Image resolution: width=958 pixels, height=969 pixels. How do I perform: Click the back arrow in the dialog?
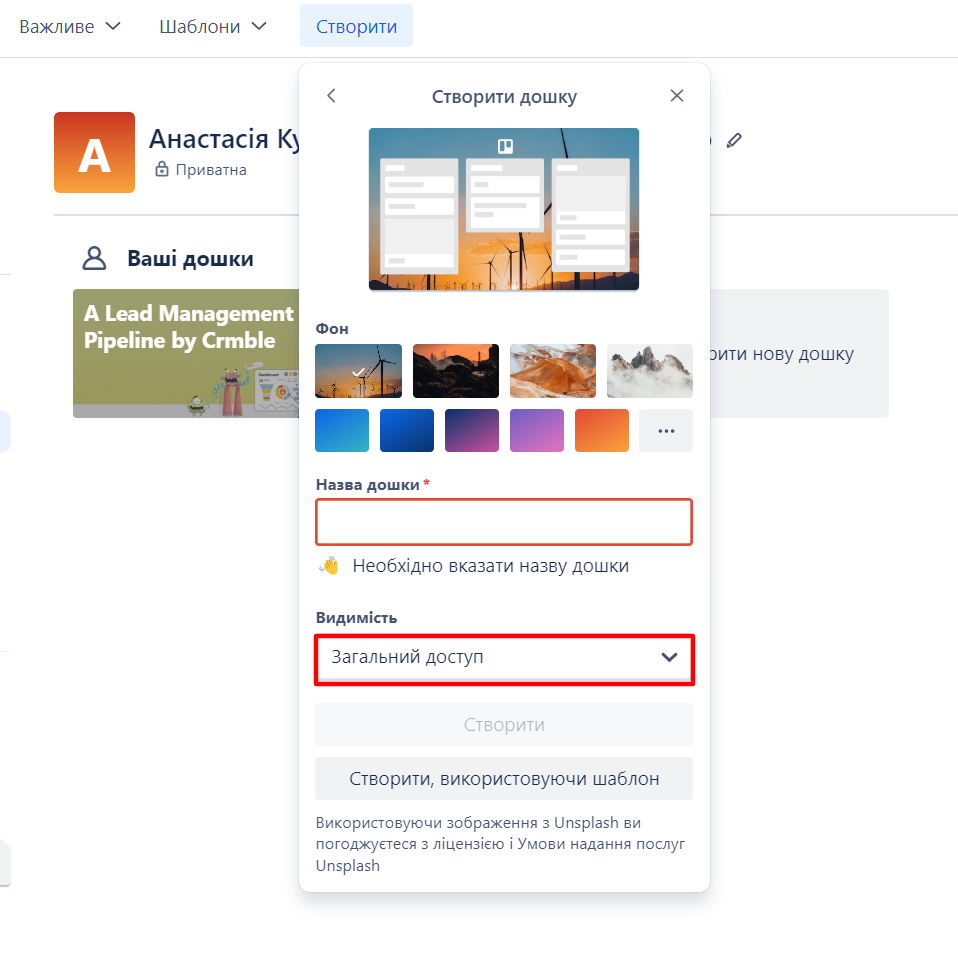(x=331, y=96)
